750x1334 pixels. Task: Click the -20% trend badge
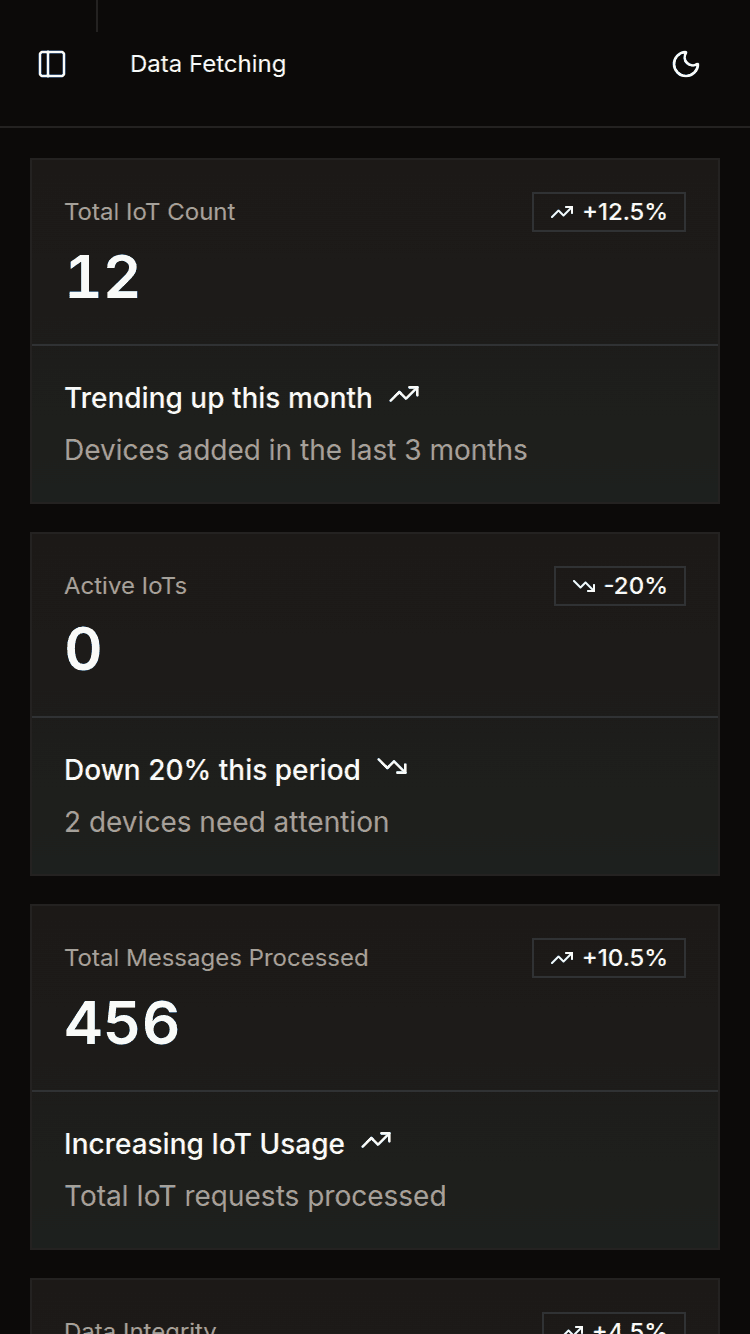click(x=619, y=586)
